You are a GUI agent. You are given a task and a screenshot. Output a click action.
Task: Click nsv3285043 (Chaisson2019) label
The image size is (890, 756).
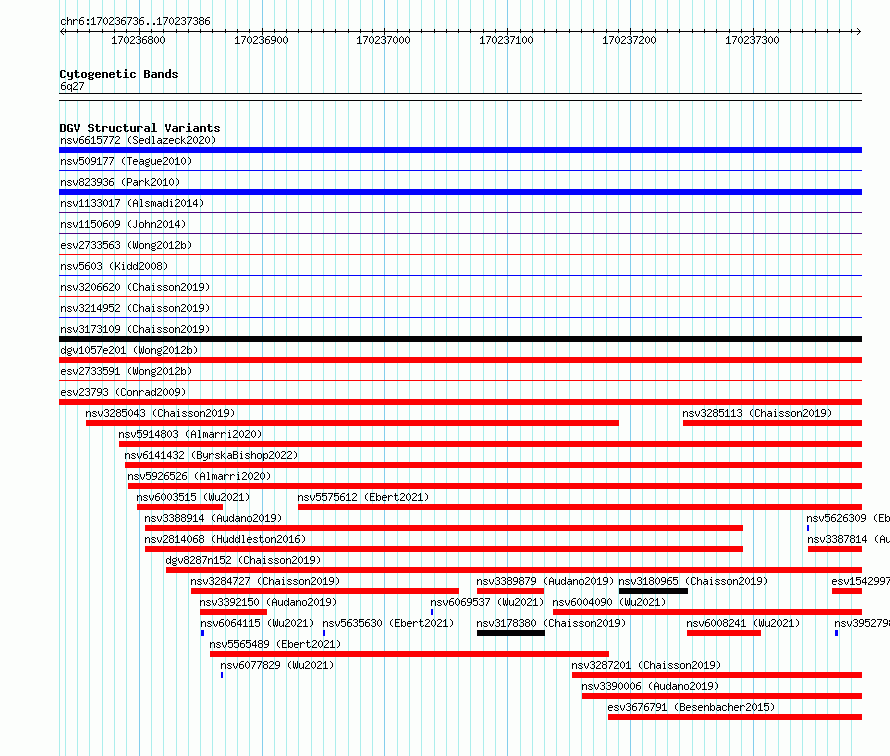160,413
